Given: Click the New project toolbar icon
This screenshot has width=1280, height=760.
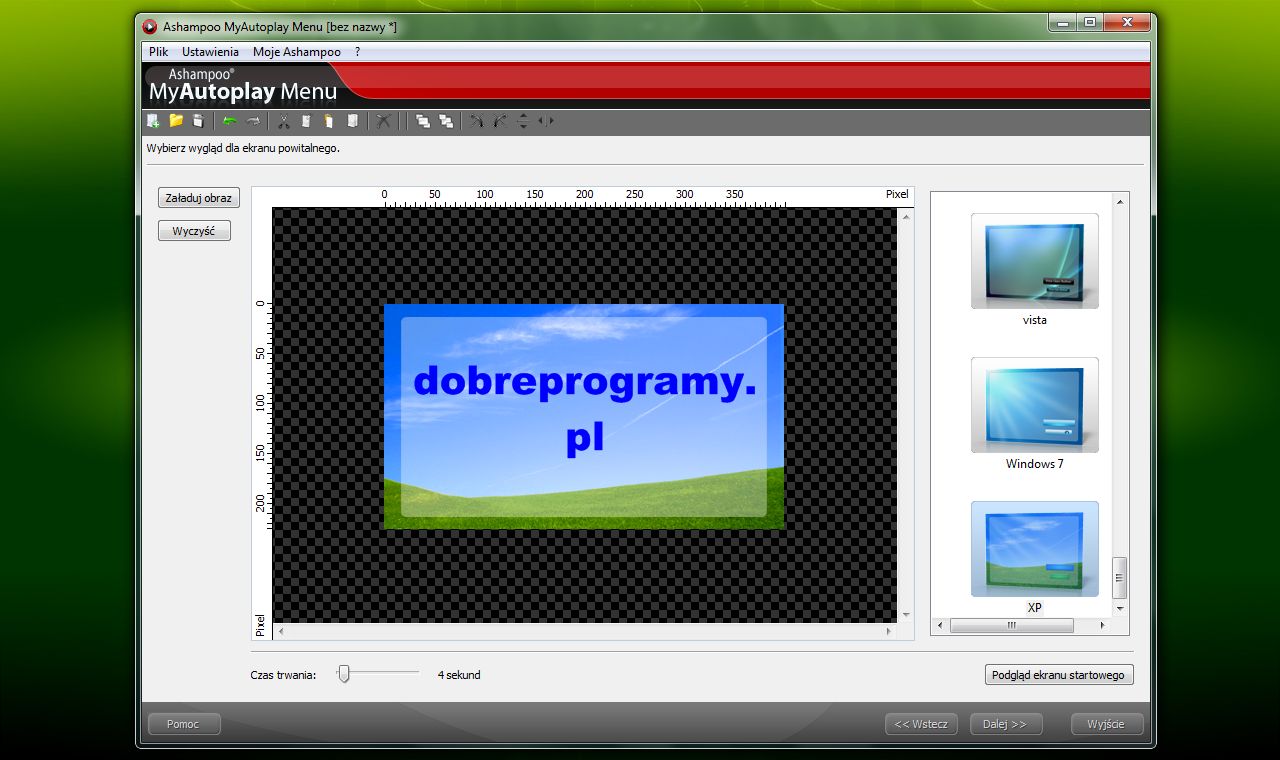Looking at the screenshot, I should [x=153, y=121].
